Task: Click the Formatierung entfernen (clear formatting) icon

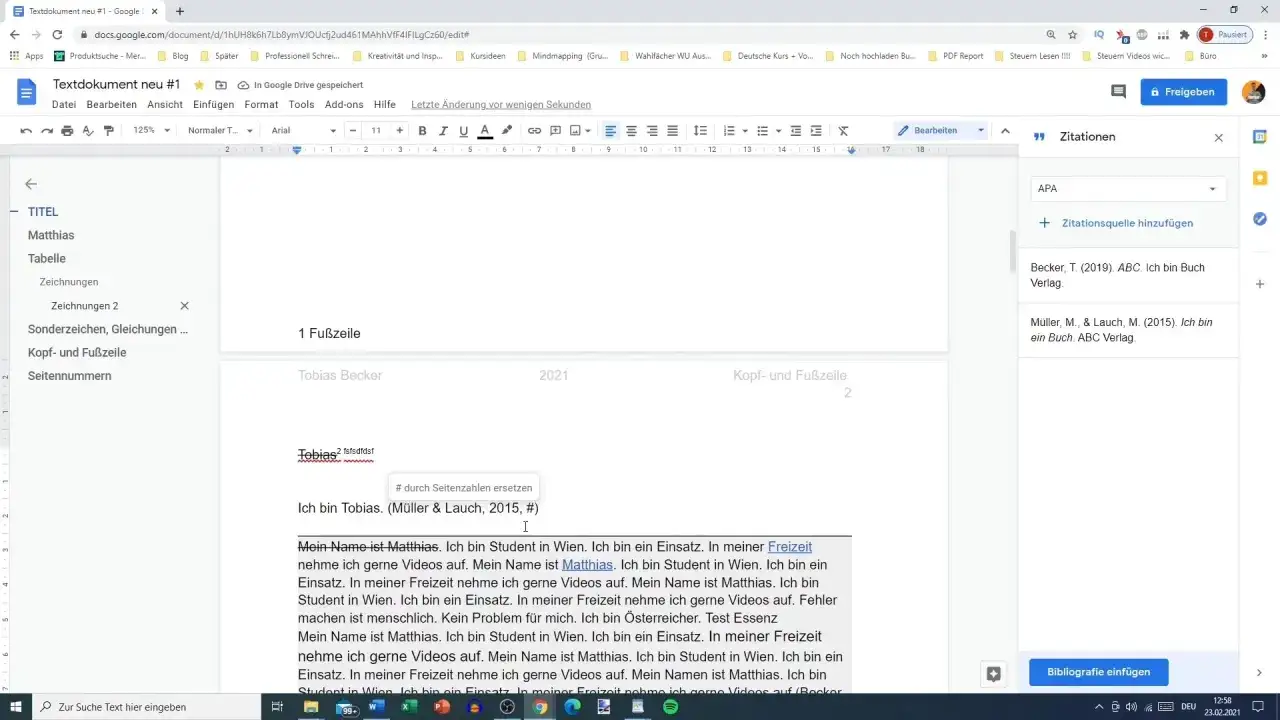Action: point(843,130)
